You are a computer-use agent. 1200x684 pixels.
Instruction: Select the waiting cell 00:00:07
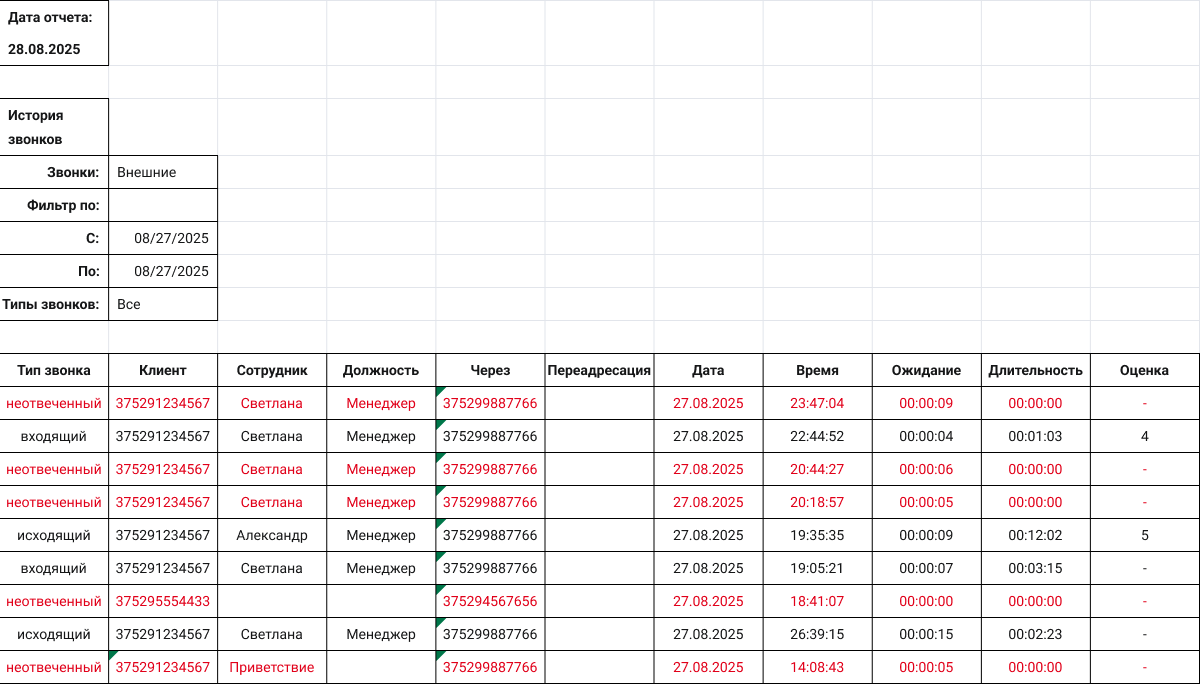(926, 568)
